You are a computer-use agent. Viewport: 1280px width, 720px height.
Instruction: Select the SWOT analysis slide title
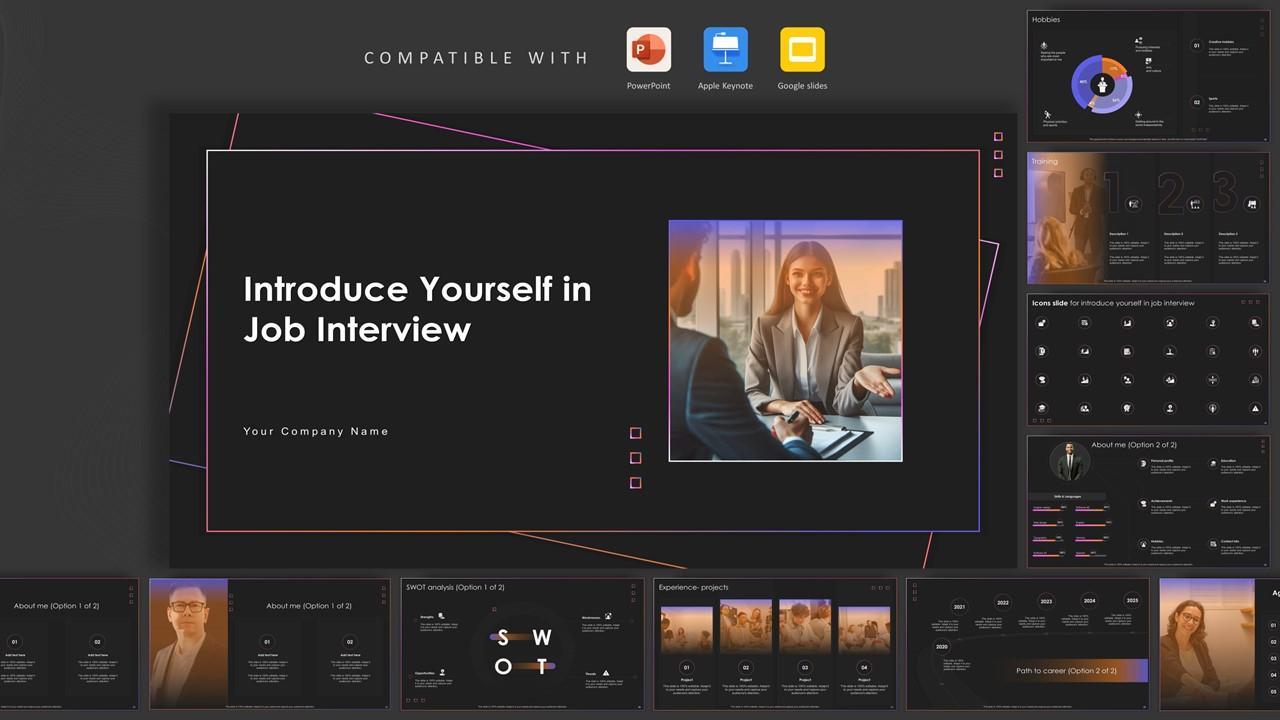(455, 587)
